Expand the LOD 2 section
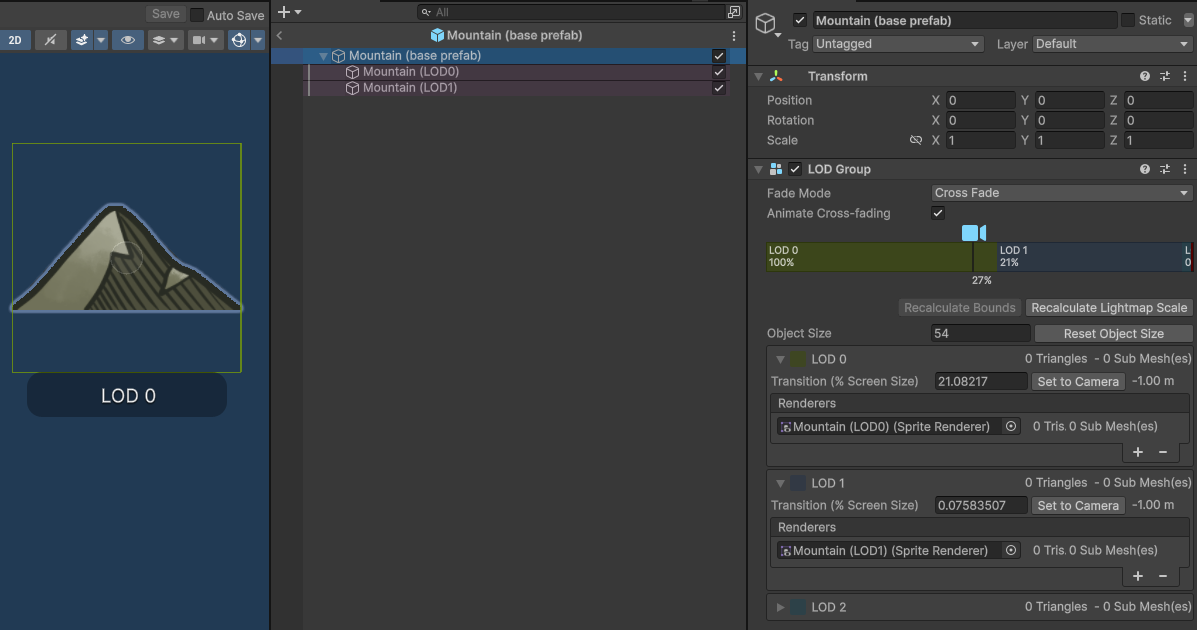 781,607
